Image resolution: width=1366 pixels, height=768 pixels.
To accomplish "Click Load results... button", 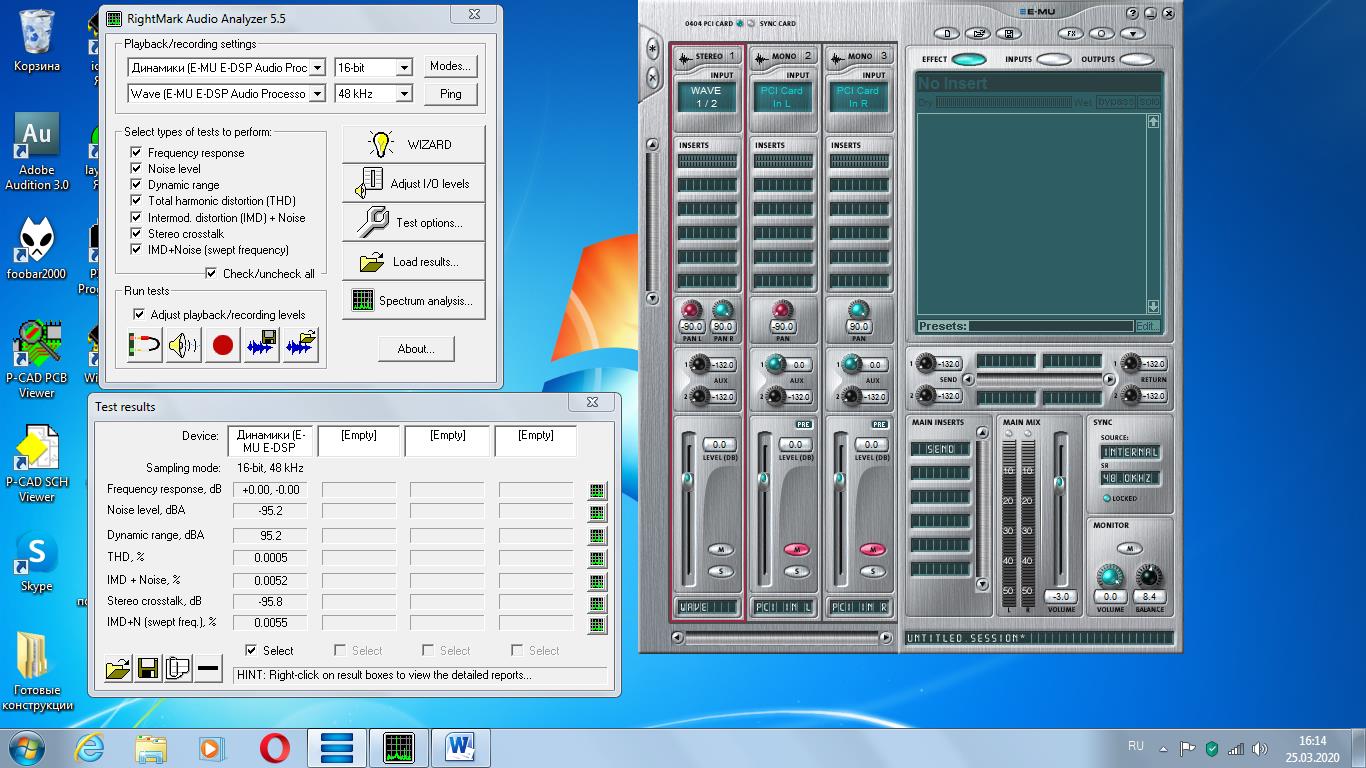I will click(x=414, y=261).
